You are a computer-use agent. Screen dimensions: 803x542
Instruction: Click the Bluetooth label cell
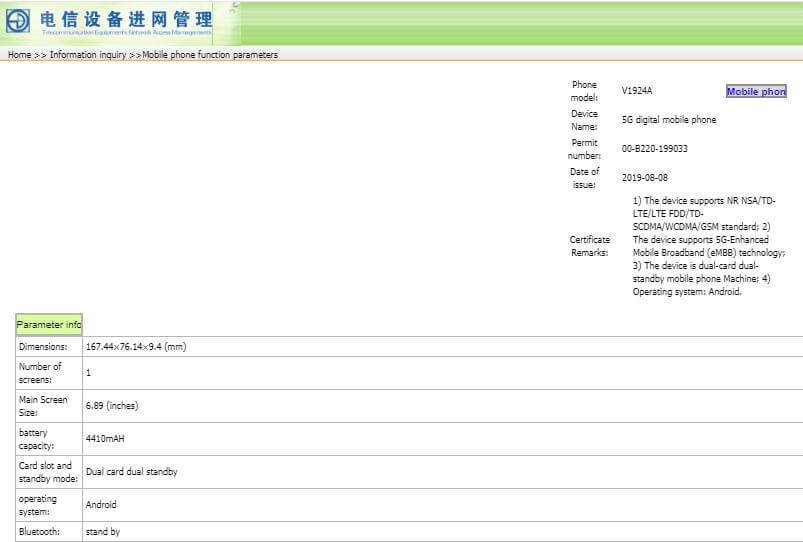(x=49, y=532)
